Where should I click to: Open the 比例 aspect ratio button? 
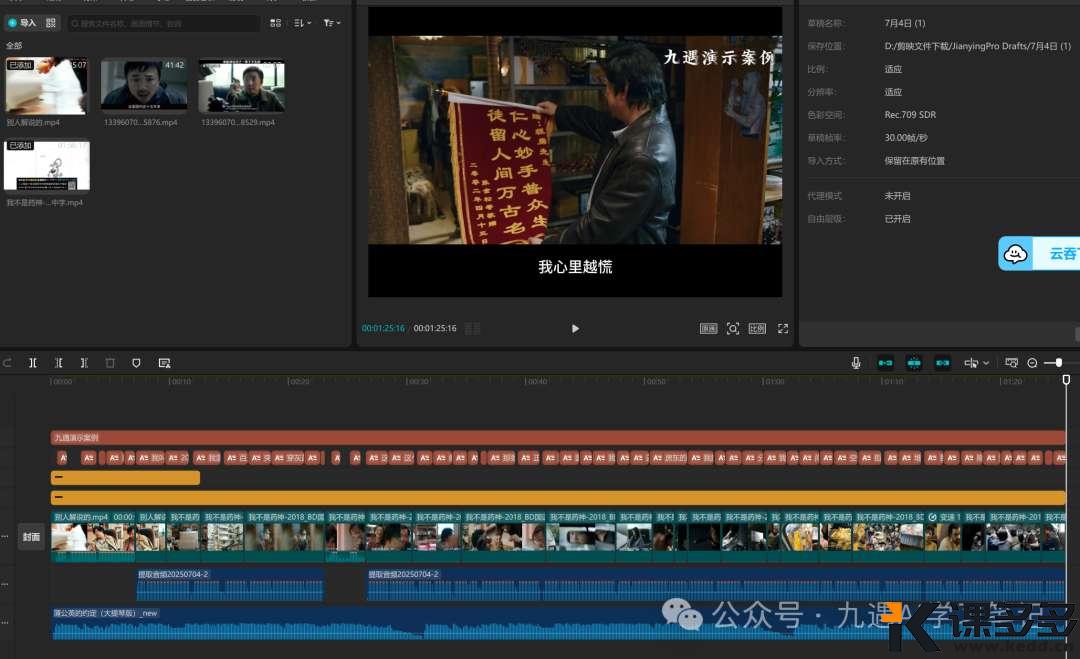click(757, 328)
